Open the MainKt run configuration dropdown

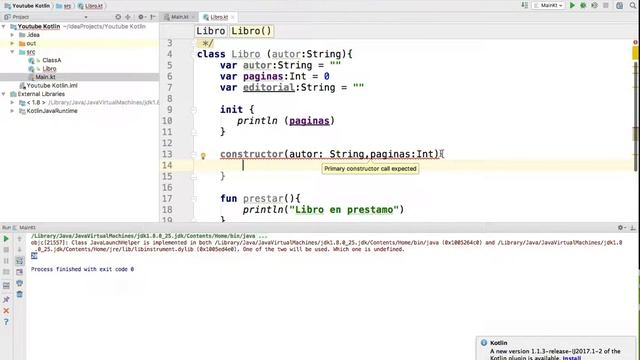click(549, 5)
